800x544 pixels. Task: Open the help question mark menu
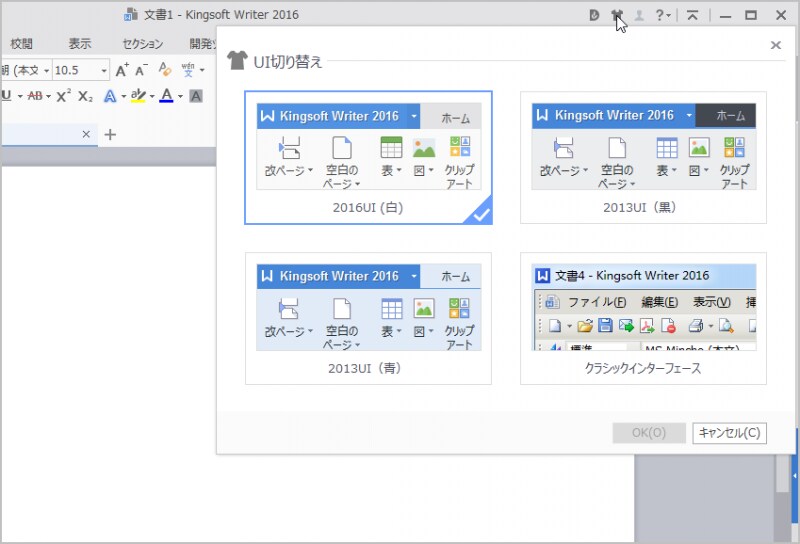(x=663, y=15)
